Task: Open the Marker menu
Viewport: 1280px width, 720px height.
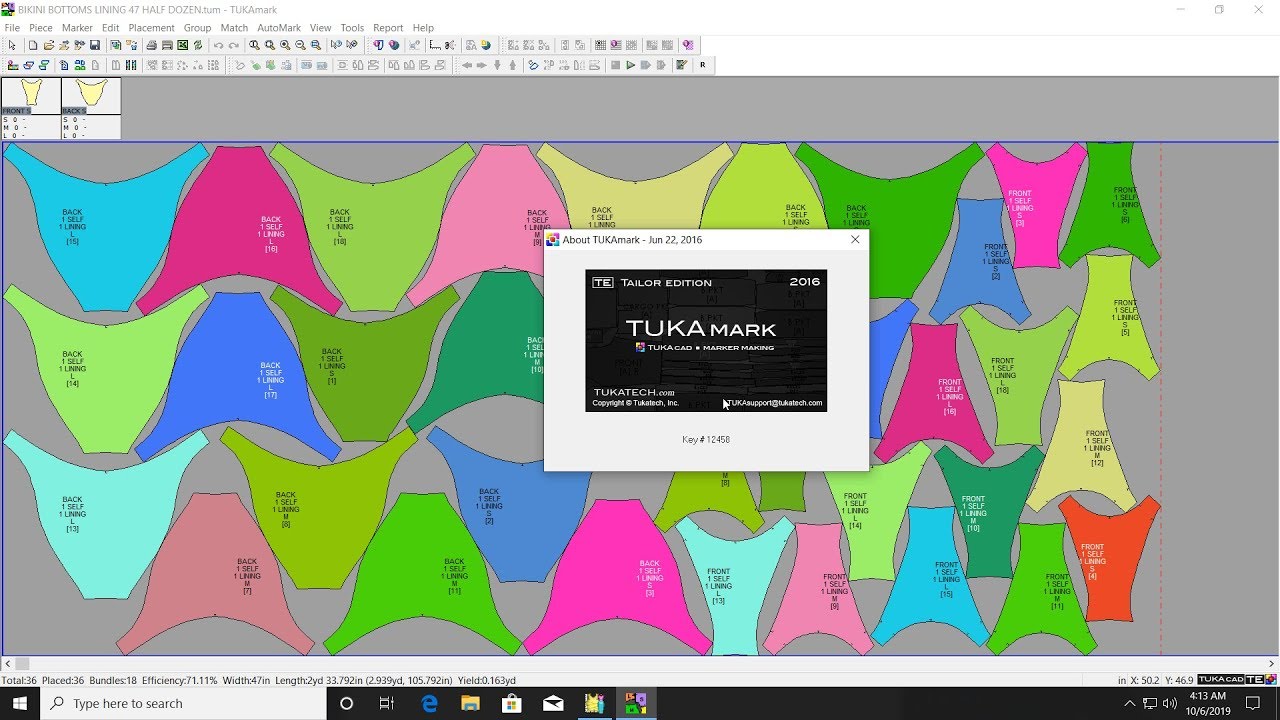Action: [x=77, y=28]
